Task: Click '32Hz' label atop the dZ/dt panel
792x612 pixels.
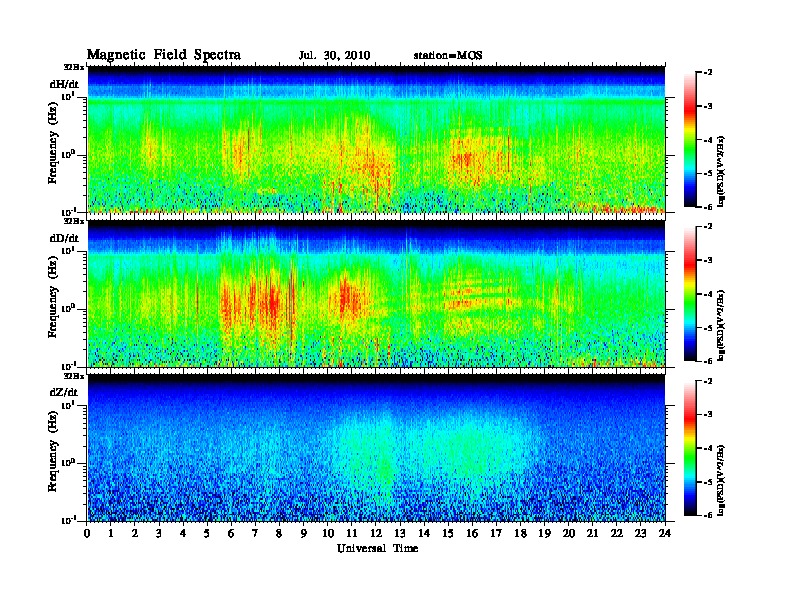Action: pyautogui.click(x=74, y=376)
